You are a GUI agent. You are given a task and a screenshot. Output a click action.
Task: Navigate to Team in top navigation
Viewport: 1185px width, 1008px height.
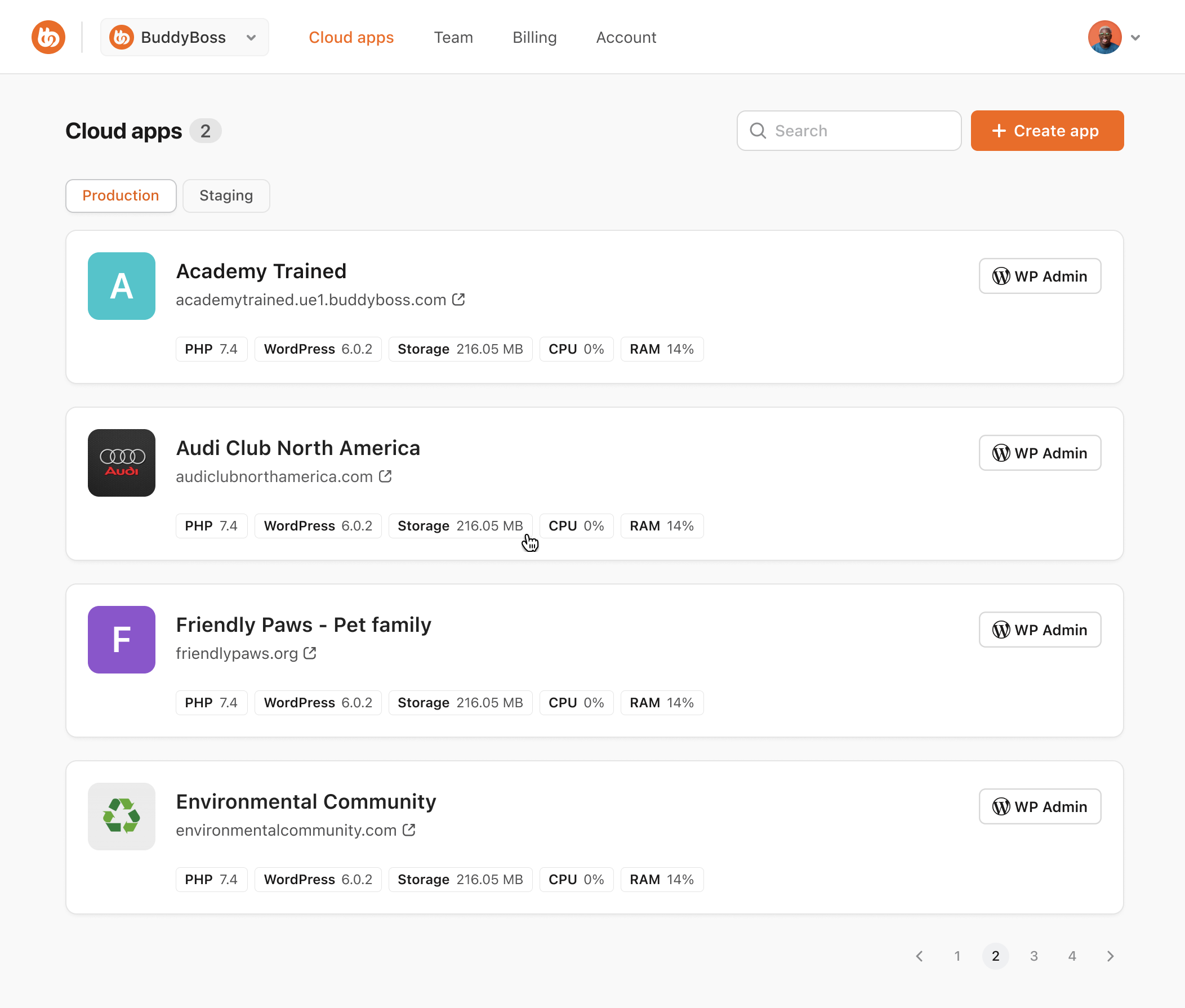pos(453,37)
